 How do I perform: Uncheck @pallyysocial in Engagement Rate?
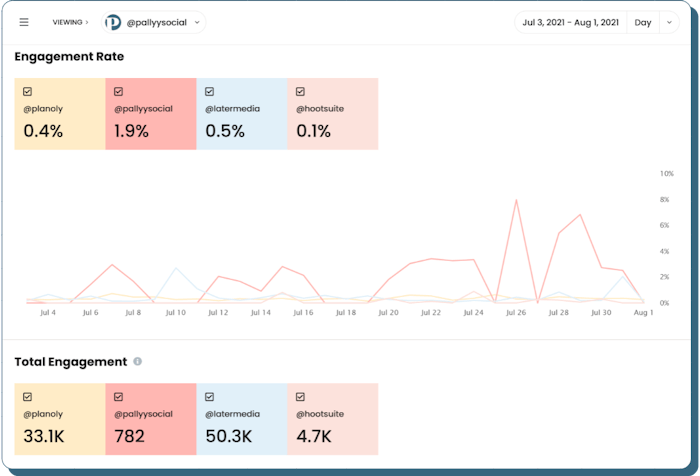tap(118, 92)
